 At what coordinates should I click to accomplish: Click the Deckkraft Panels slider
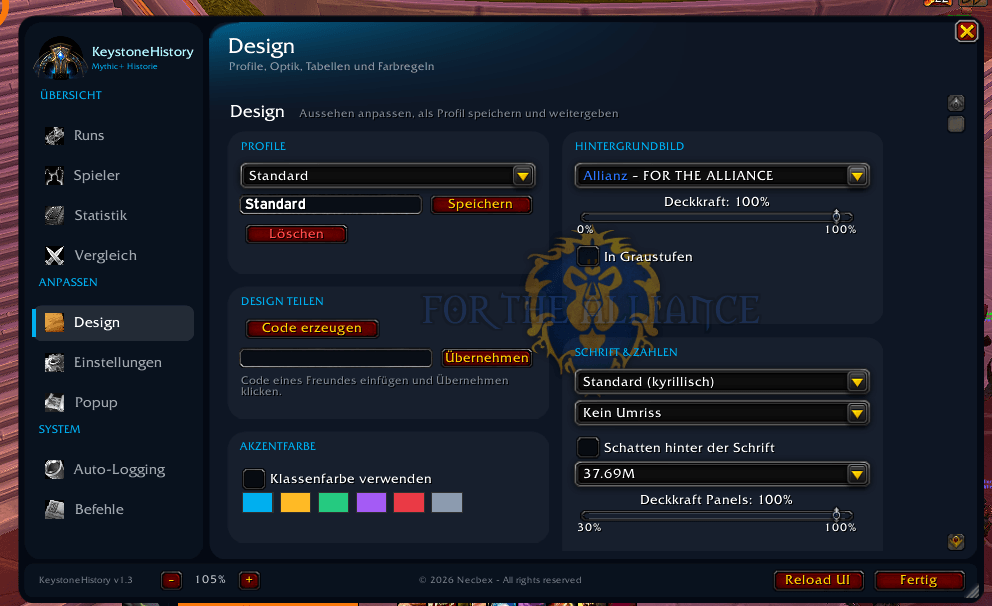point(717,515)
